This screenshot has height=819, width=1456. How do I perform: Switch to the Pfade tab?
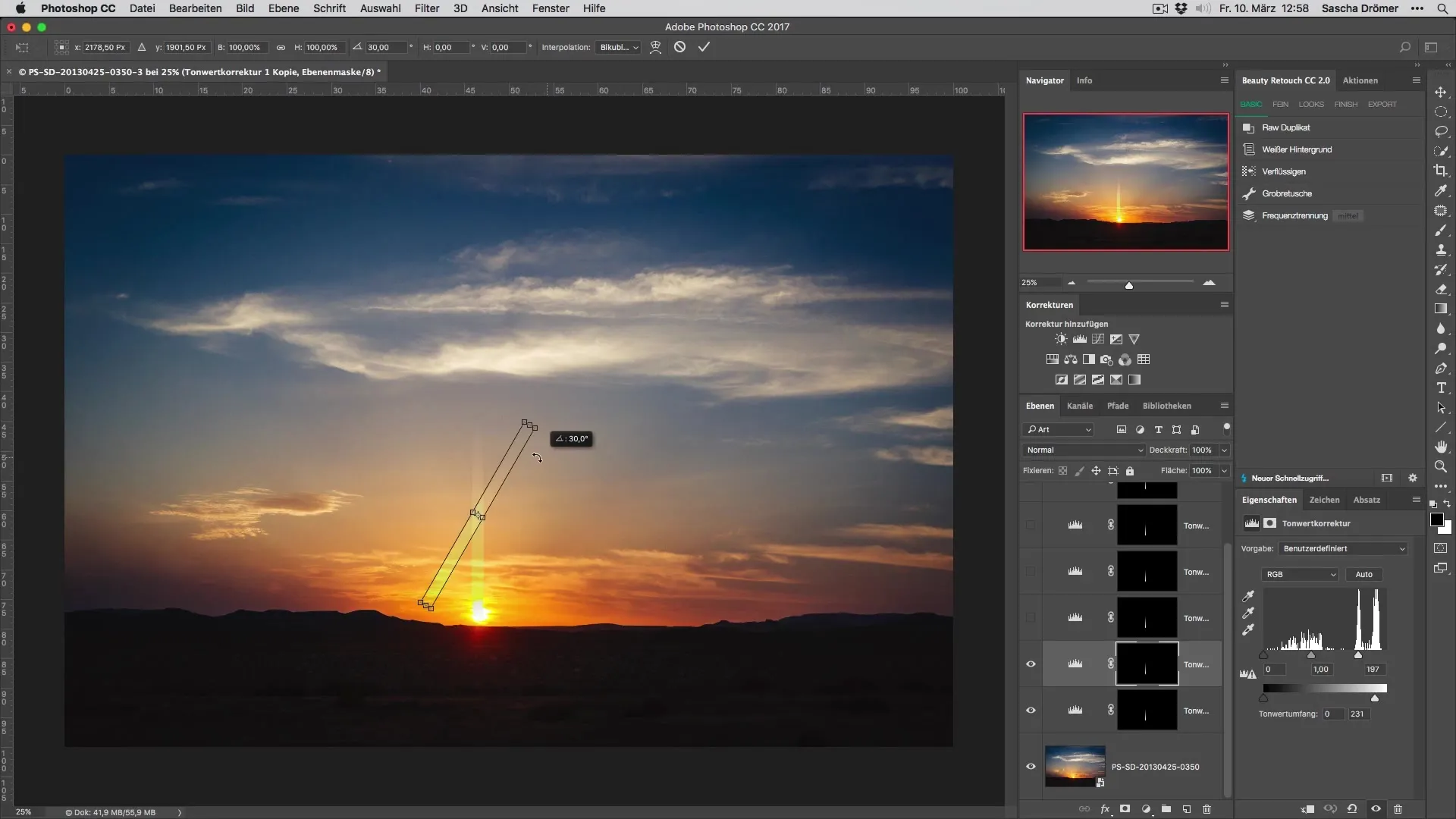click(x=1118, y=406)
